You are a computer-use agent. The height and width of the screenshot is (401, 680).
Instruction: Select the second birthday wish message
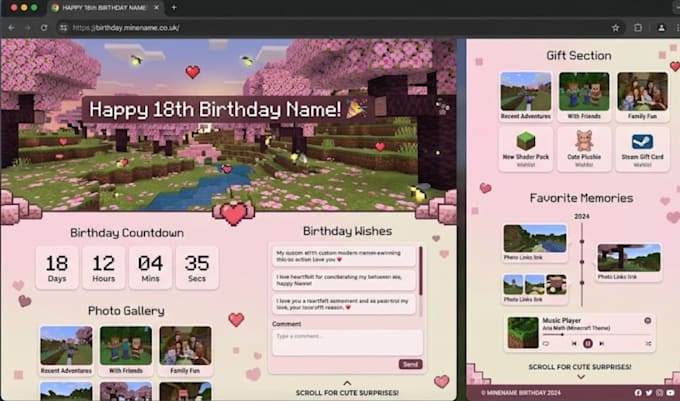click(x=343, y=280)
